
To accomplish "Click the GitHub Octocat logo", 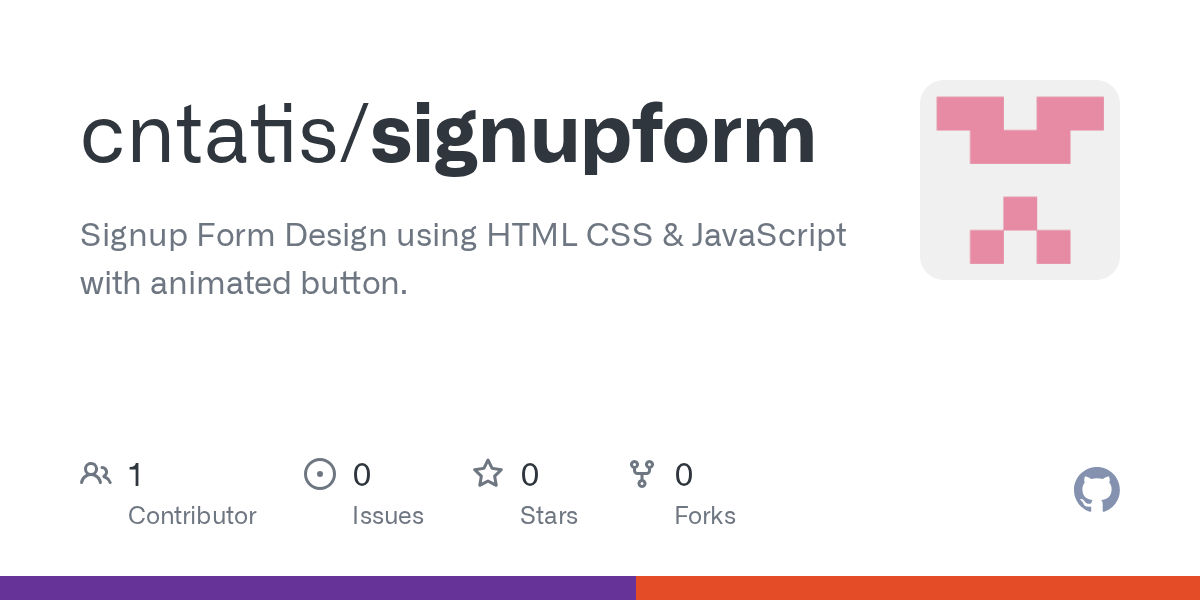I will point(1096,490).
